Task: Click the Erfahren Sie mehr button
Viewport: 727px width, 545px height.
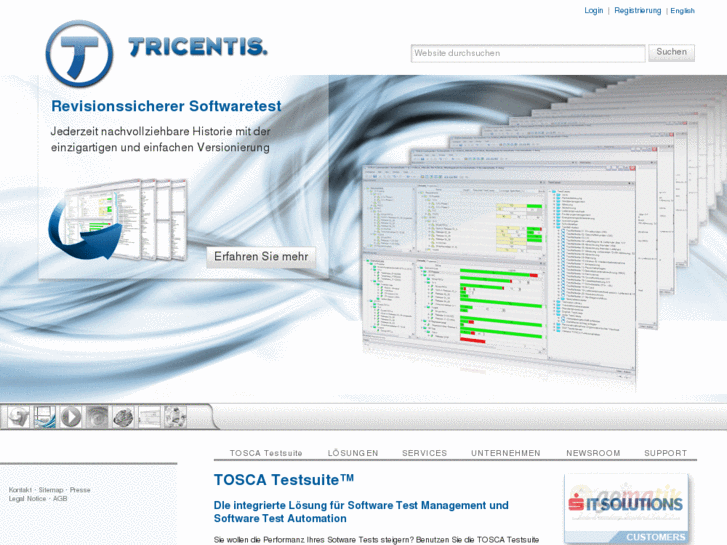Action: (261, 256)
